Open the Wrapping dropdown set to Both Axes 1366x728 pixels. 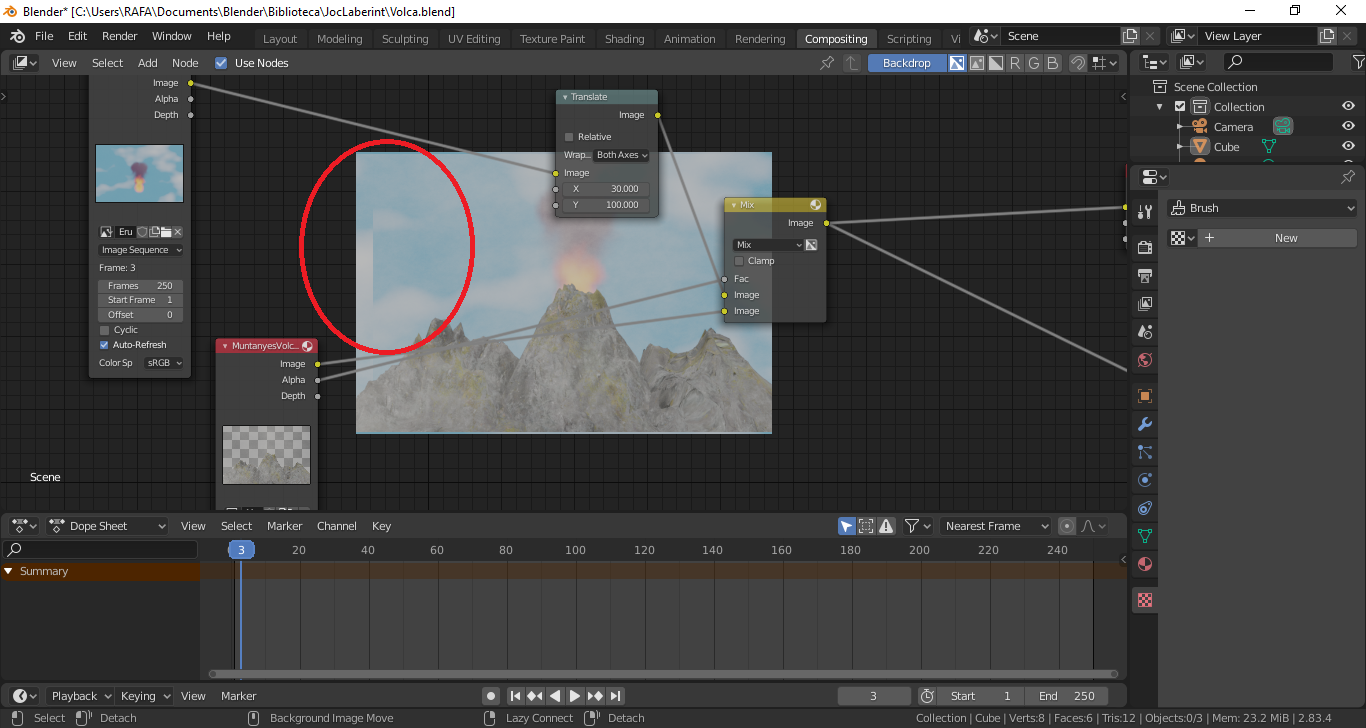[x=621, y=155]
